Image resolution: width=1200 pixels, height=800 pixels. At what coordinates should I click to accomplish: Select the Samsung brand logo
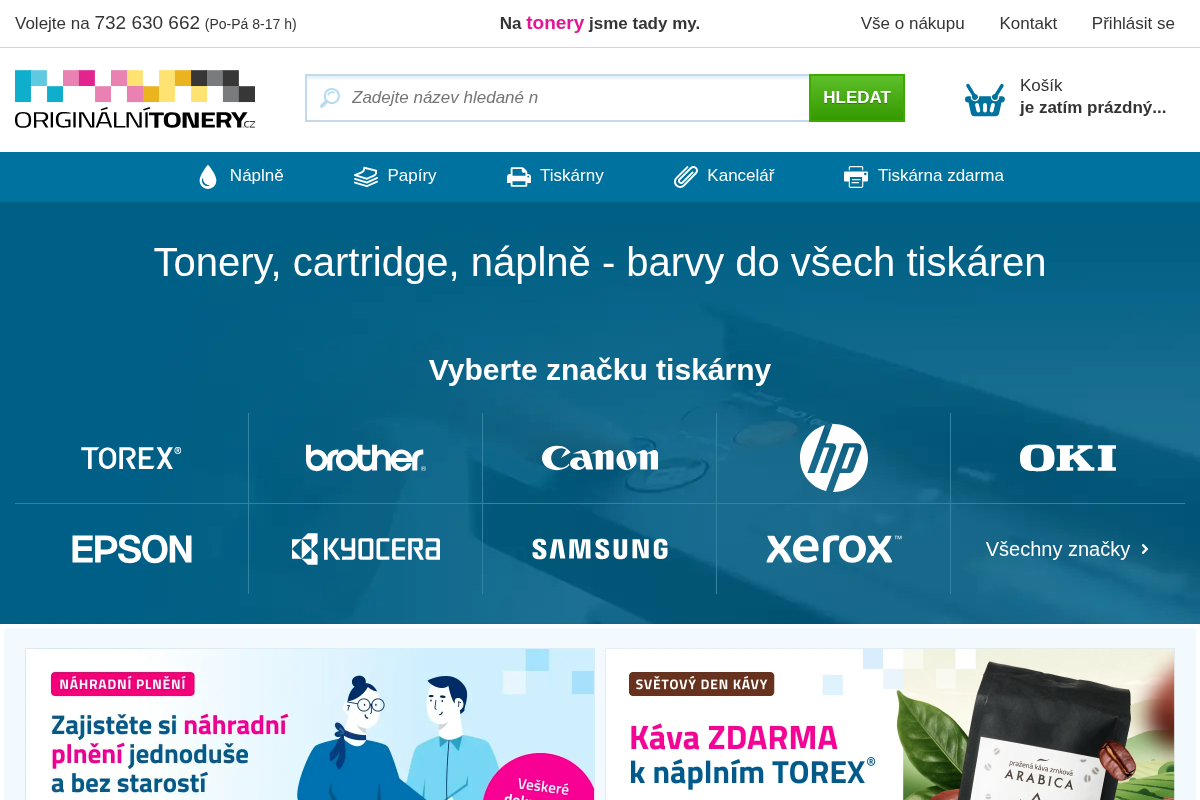[600, 549]
